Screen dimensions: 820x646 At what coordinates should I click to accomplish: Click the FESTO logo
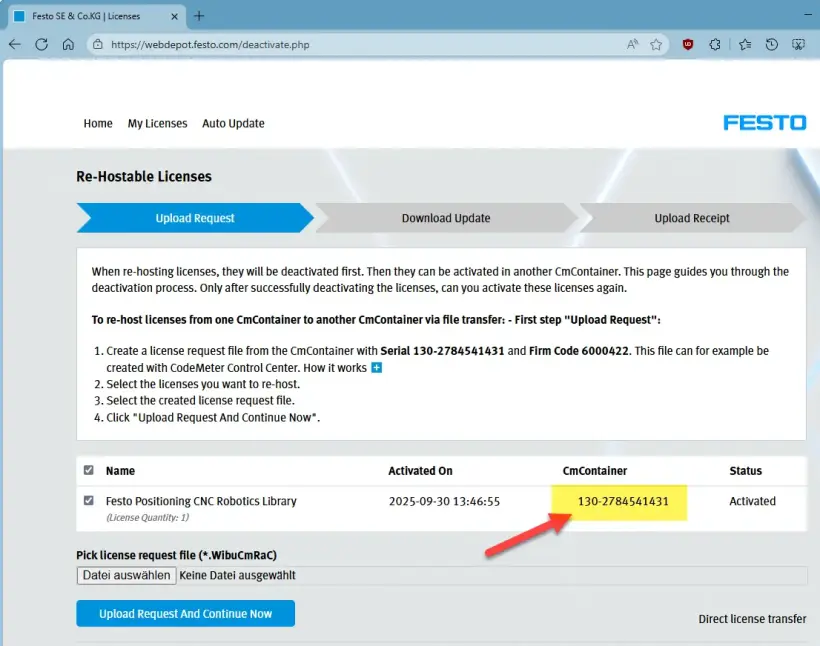(764, 122)
